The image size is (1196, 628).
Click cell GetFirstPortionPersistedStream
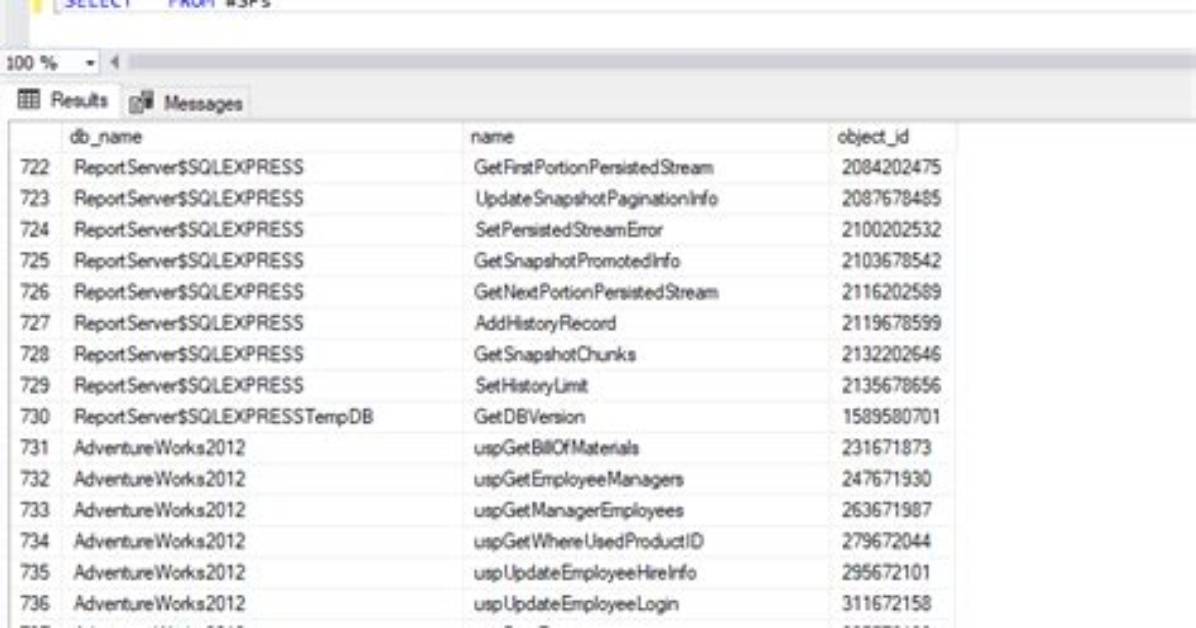tap(646, 167)
